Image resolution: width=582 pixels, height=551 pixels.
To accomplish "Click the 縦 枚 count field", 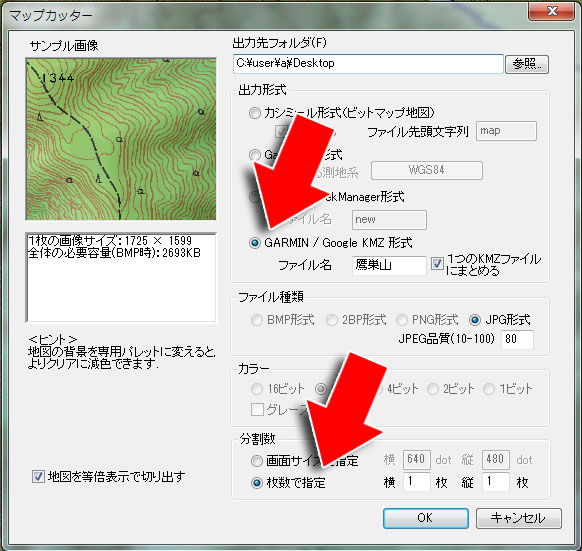I will click(496, 482).
